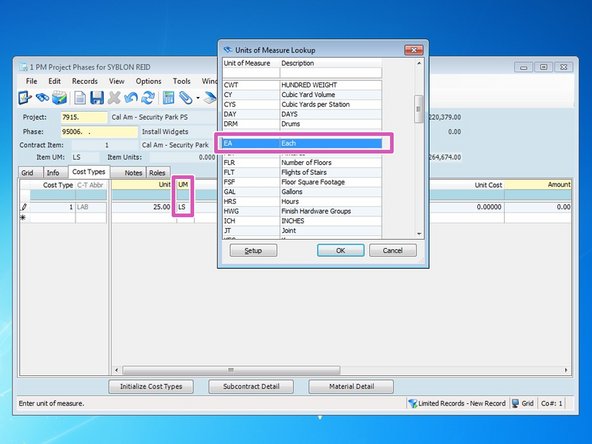Click the lookup list scroll up arrow
Screen dimensions: 592x444
419,63
